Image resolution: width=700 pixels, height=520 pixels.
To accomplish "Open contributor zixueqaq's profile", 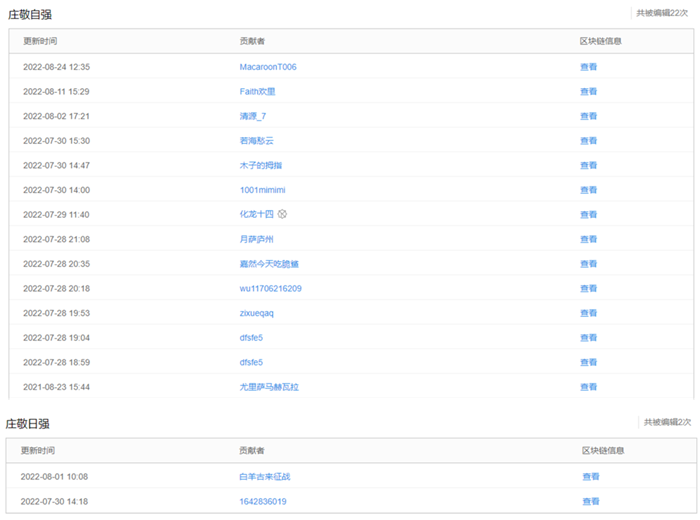I will [257, 313].
